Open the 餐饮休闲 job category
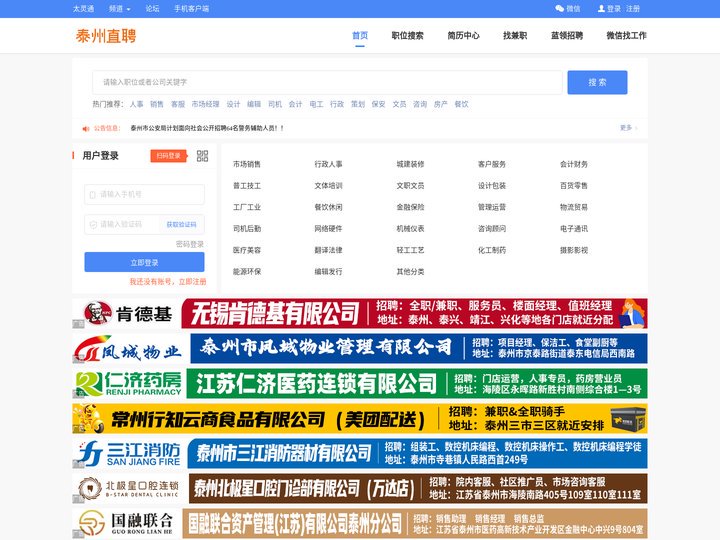Image resolution: width=720 pixels, height=540 pixels. 328,207
